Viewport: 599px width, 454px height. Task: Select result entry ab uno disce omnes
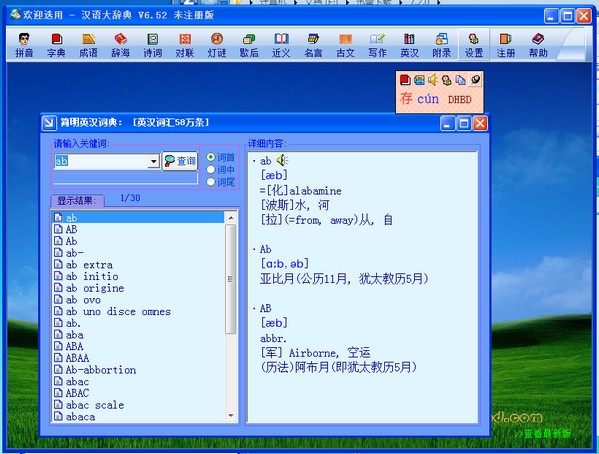(x=118, y=312)
